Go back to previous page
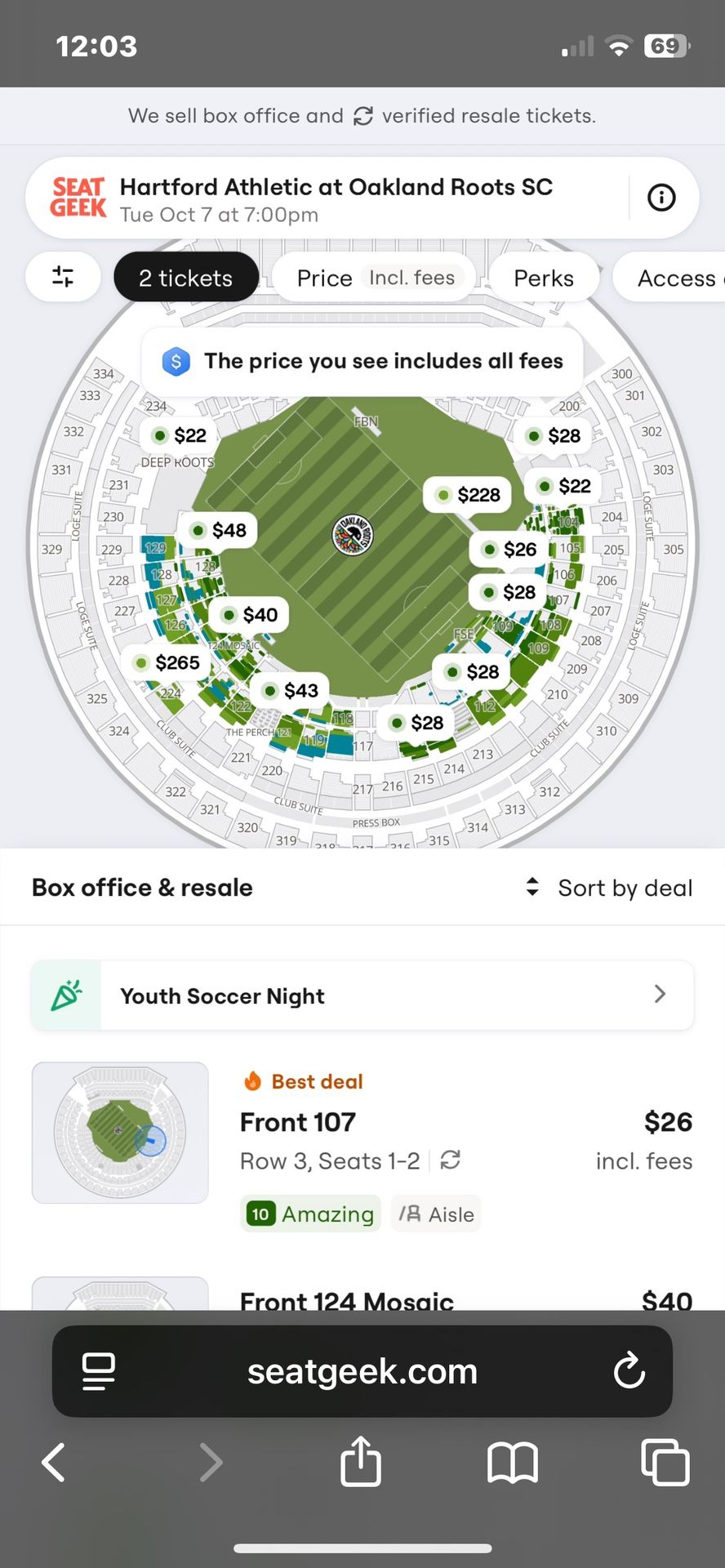The image size is (725, 1568). tap(54, 1461)
